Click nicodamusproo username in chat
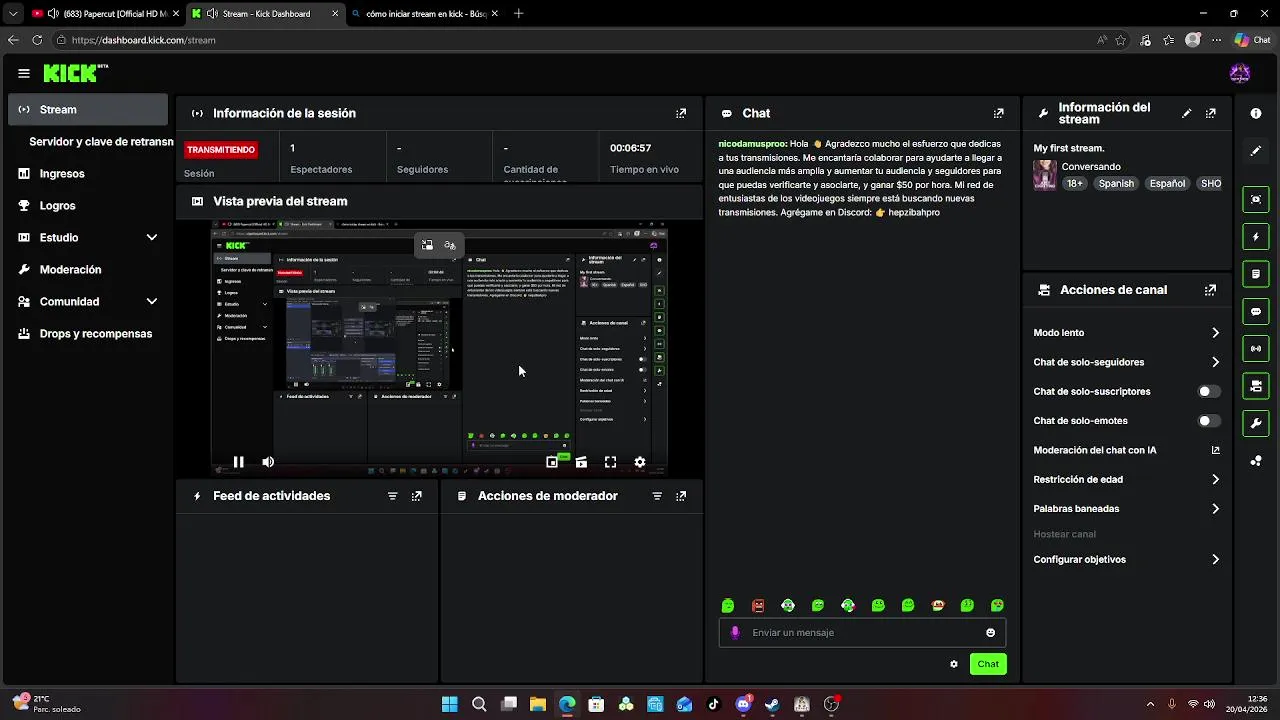 pos(752,144)
